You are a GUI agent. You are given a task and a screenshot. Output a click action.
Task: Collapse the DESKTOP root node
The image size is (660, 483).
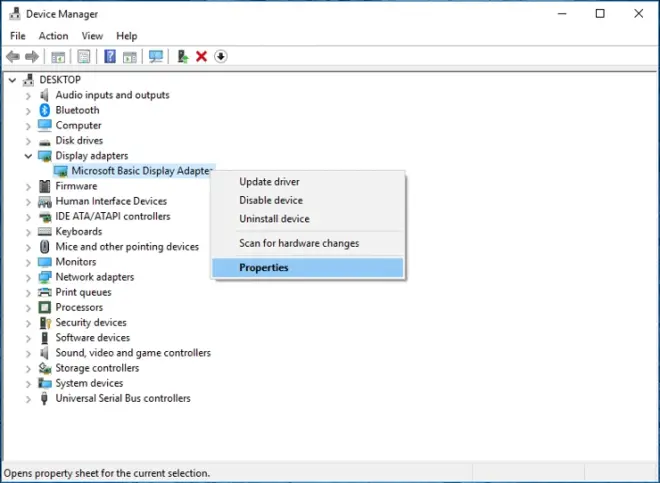tap(13, 80)
